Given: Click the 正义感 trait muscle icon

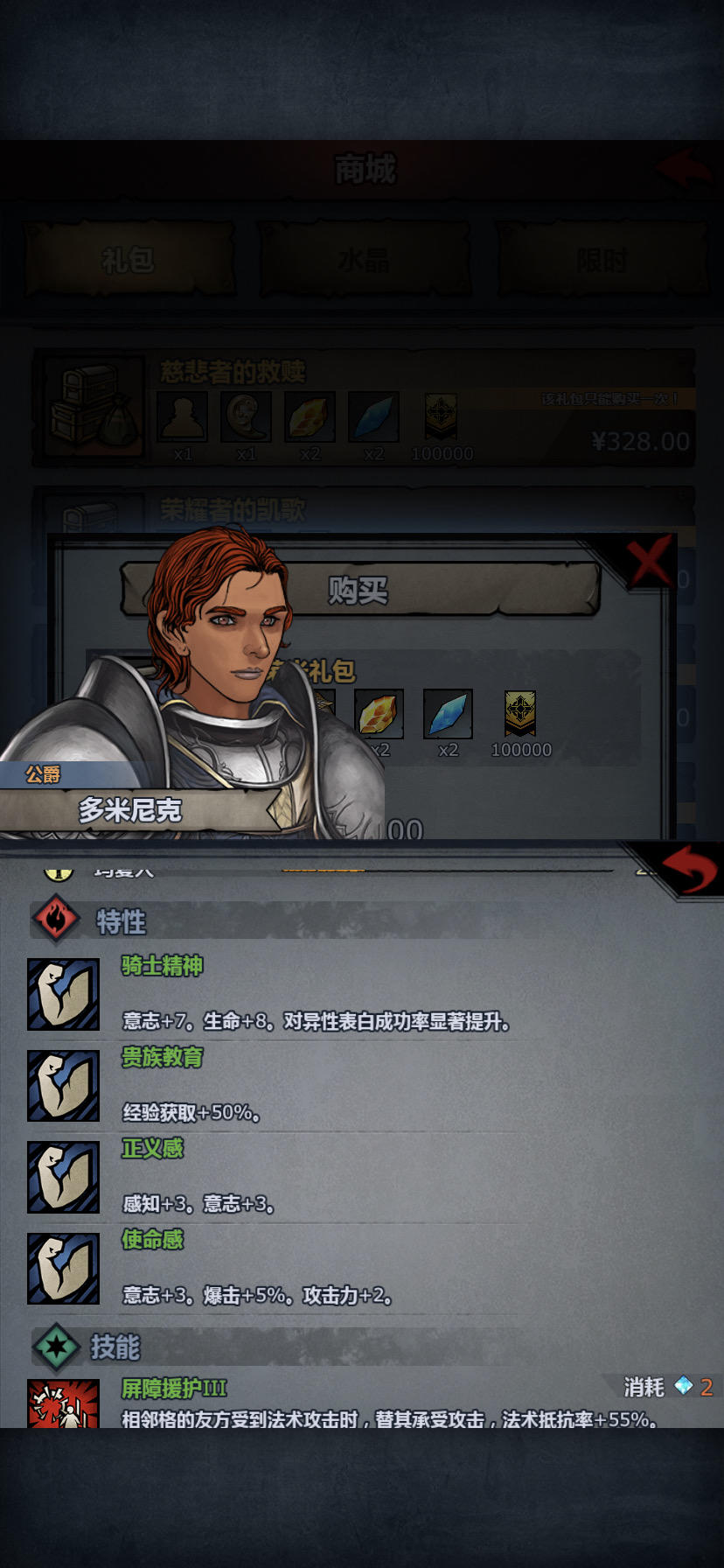Looking at the screenshot, I should tap(63, 1177).
